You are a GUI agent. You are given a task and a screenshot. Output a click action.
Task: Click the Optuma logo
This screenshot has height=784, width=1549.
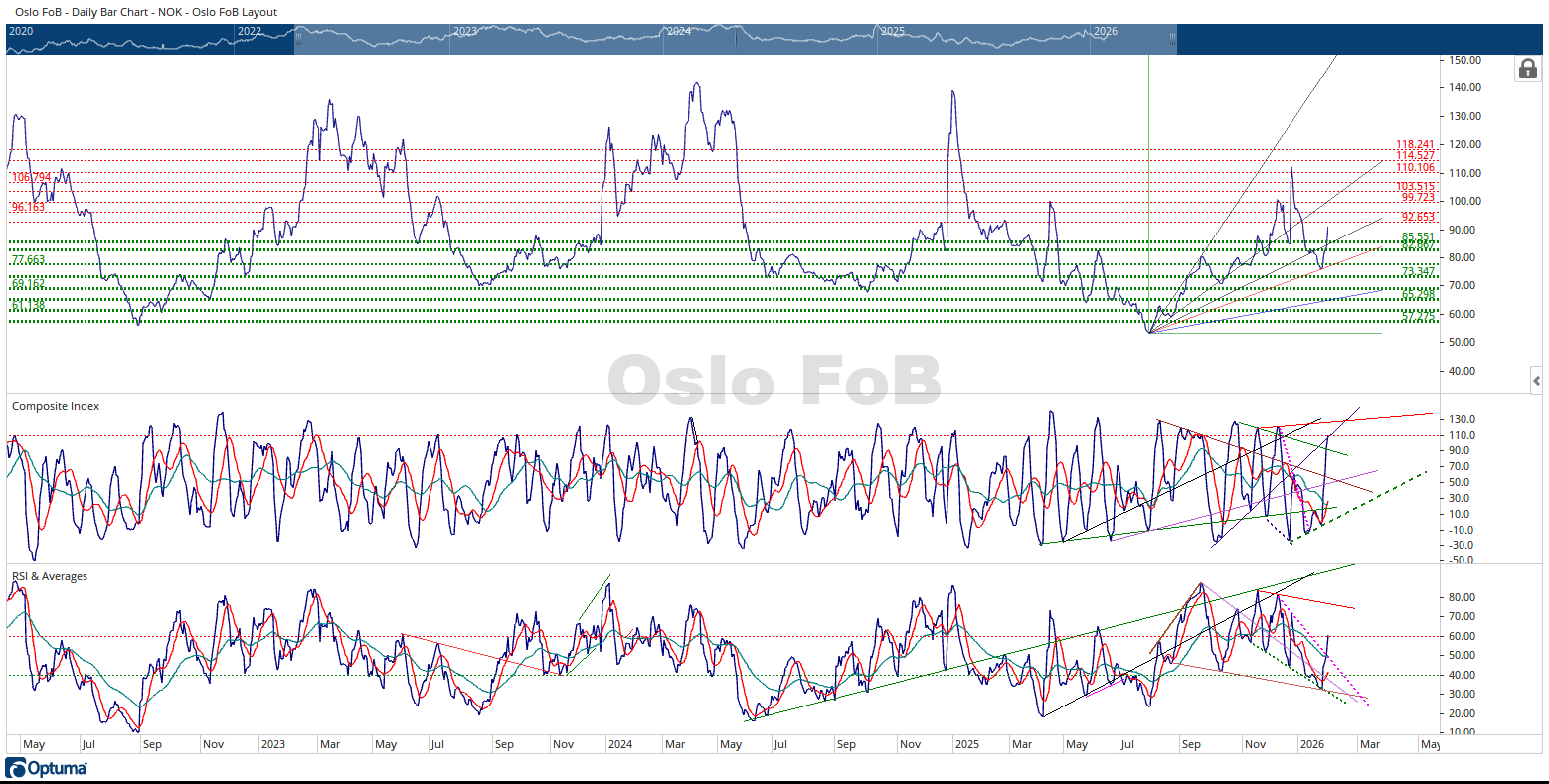coord(47,768)
